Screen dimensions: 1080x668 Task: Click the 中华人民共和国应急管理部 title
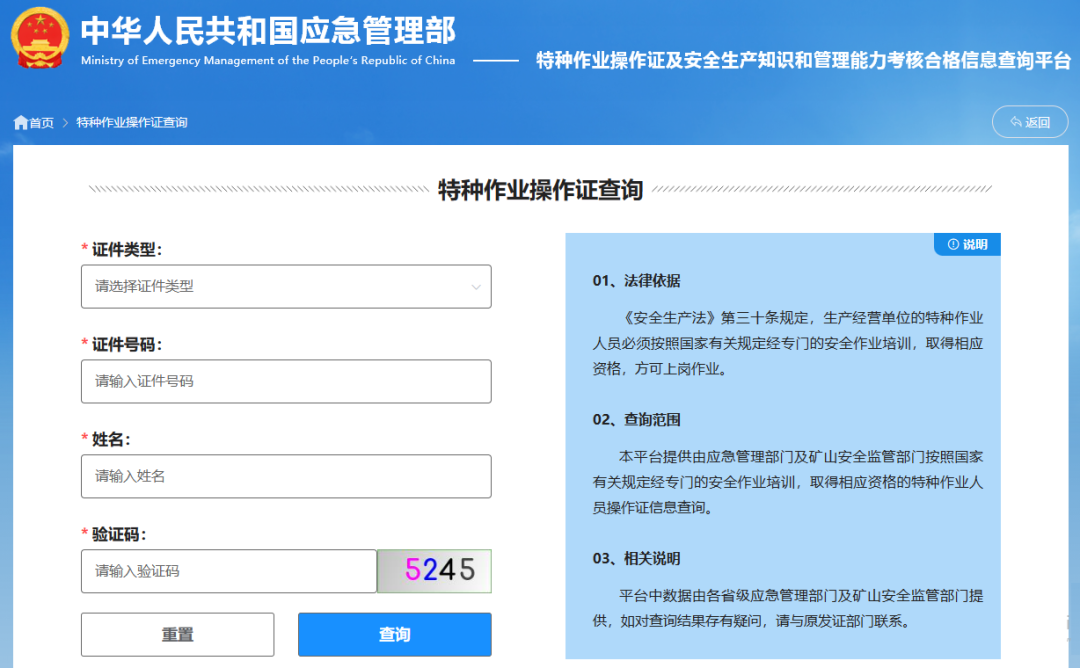268,30
